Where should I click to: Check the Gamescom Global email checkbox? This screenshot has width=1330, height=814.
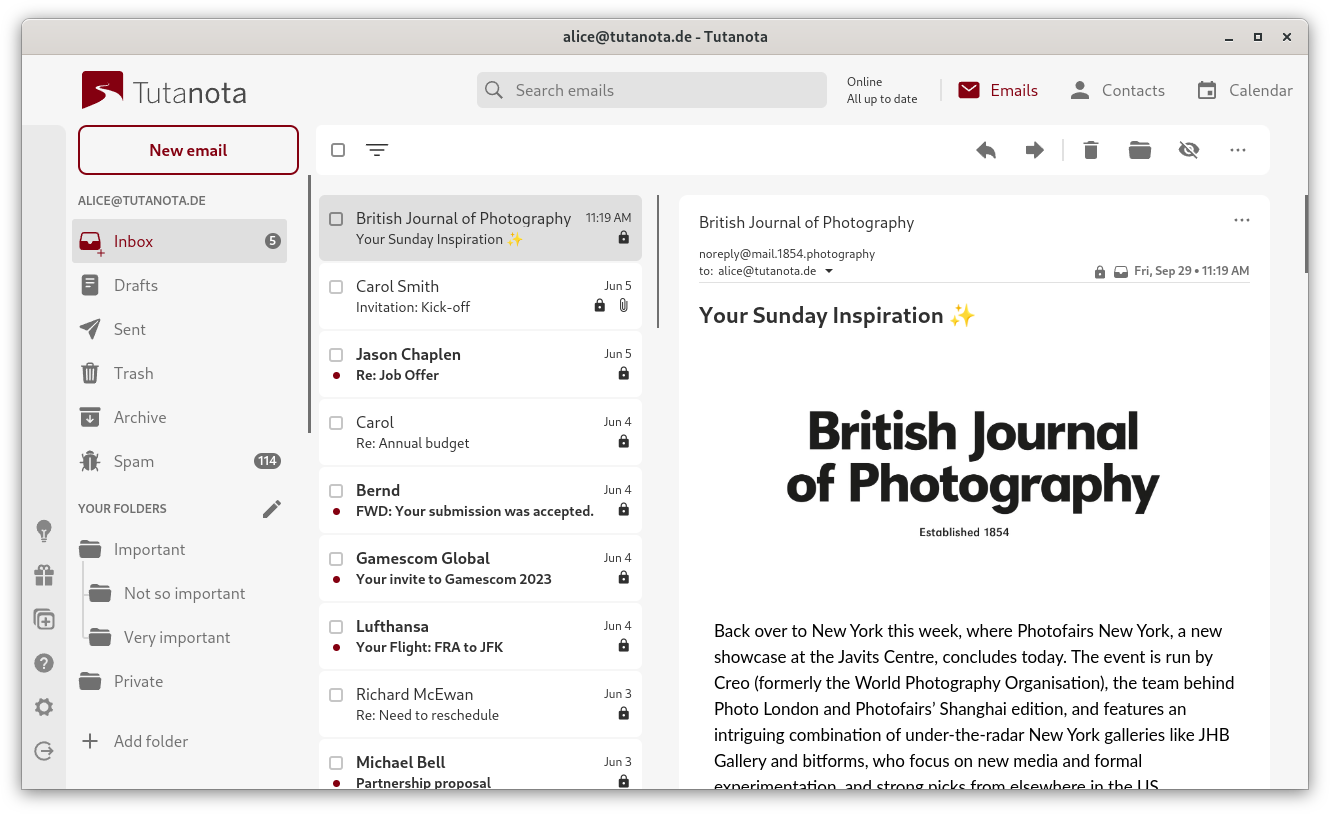(336, 558)
